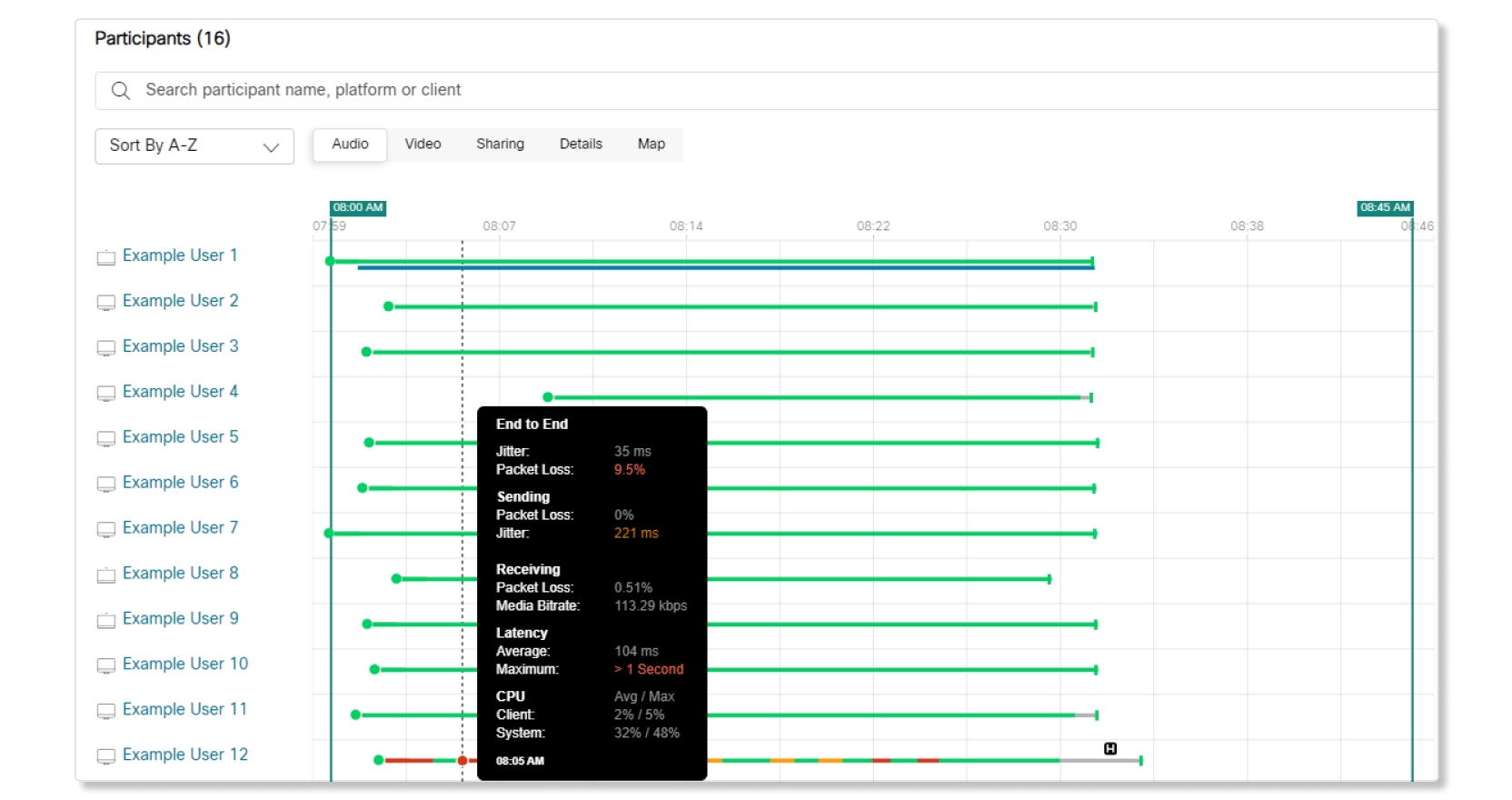1512x800 pixels.
Task: Click the H marker on the timeline
Action: pos(1109,748)
